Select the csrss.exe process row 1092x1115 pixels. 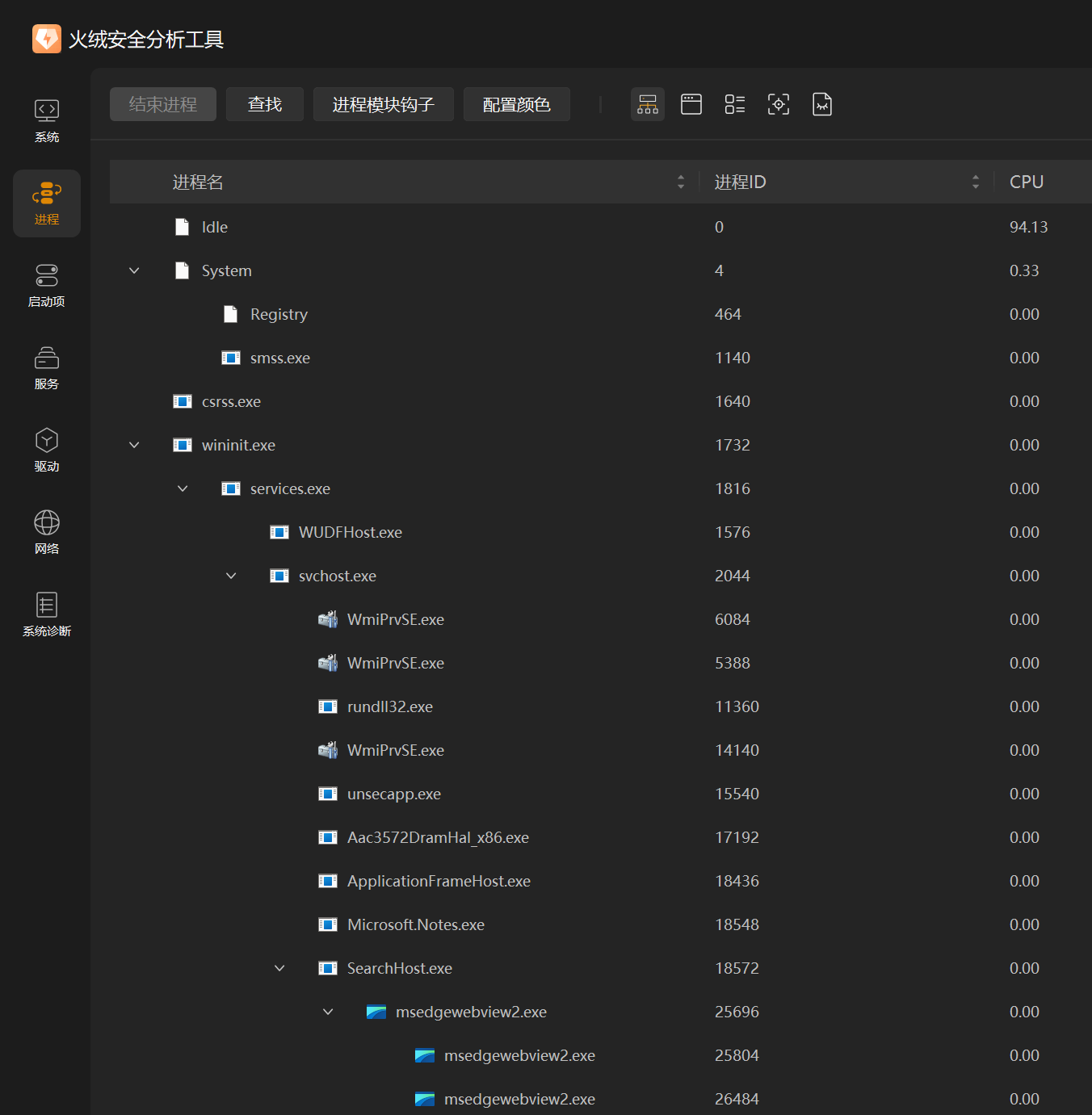(x=601, y=401)
